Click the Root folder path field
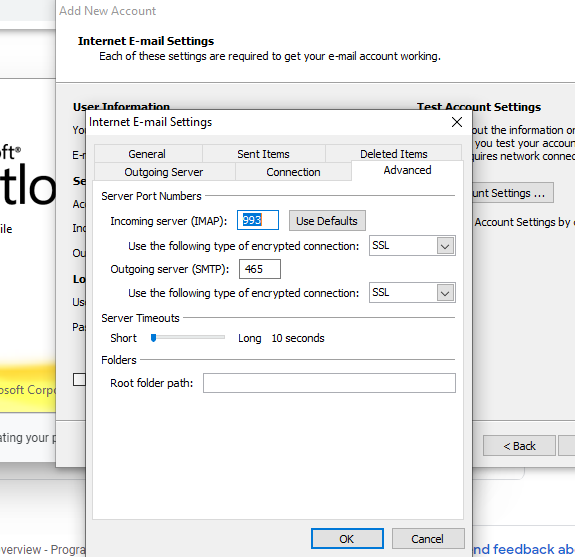 click(329, 383)
